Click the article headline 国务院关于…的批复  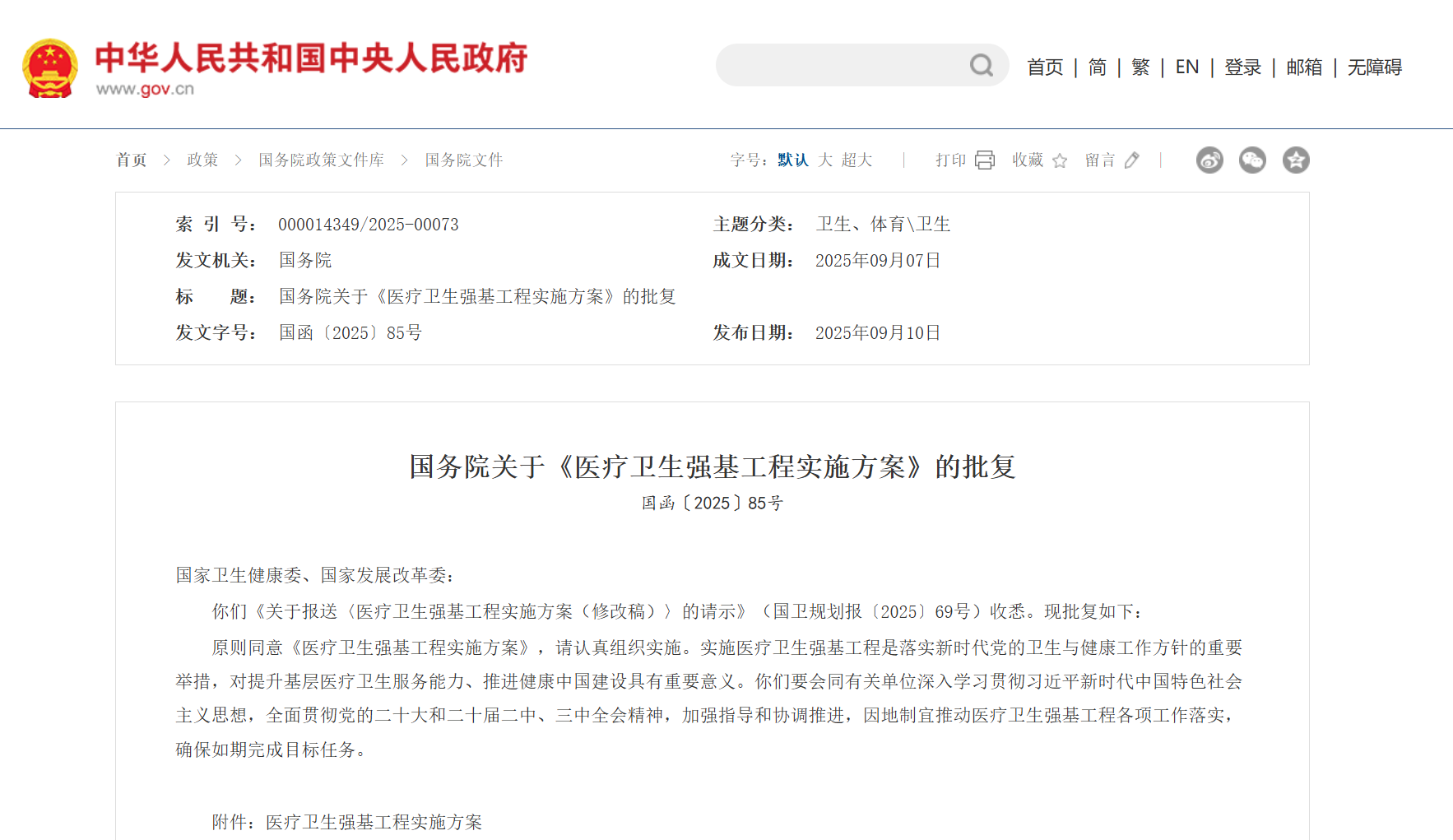(x=713, y=466)
